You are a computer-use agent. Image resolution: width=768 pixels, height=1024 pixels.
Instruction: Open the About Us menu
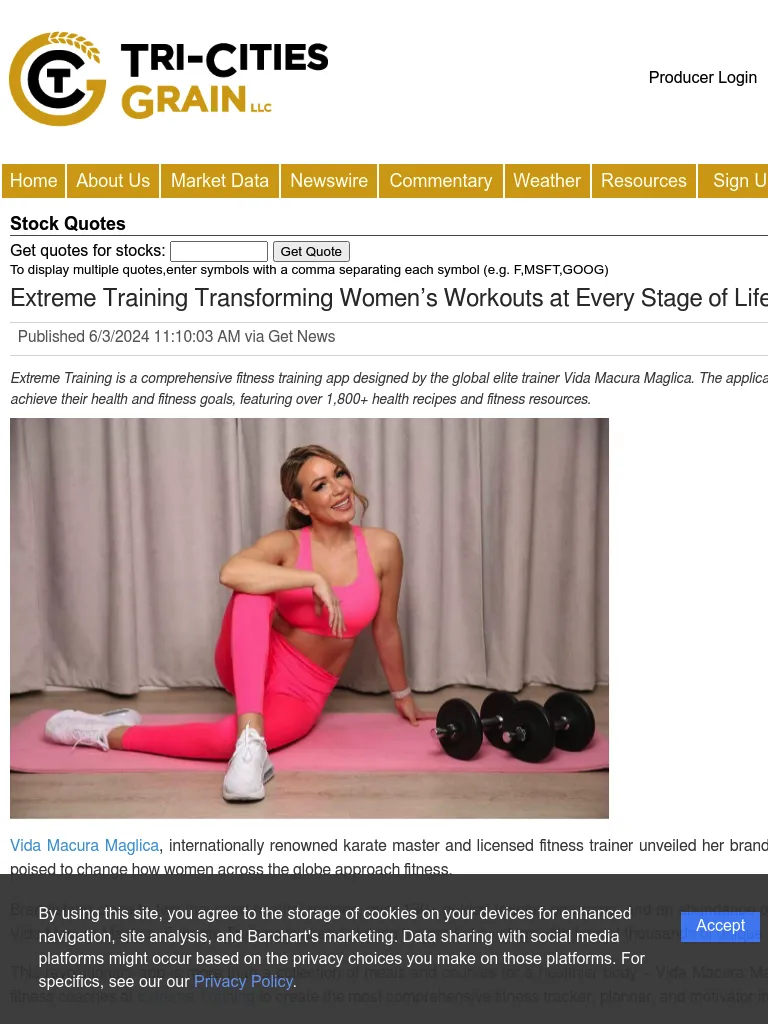point(113,181)
